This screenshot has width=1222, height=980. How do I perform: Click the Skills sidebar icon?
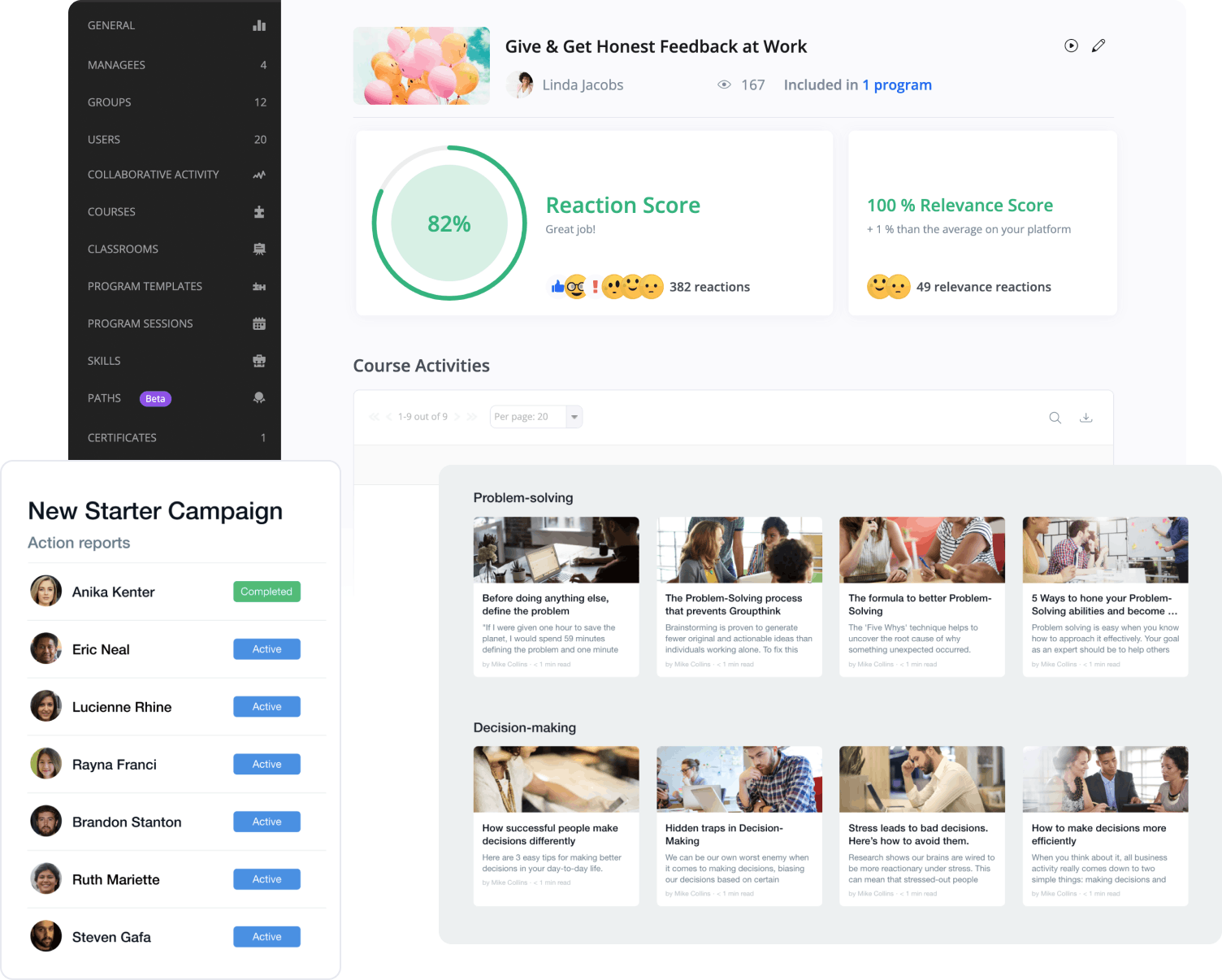[259, 361]
